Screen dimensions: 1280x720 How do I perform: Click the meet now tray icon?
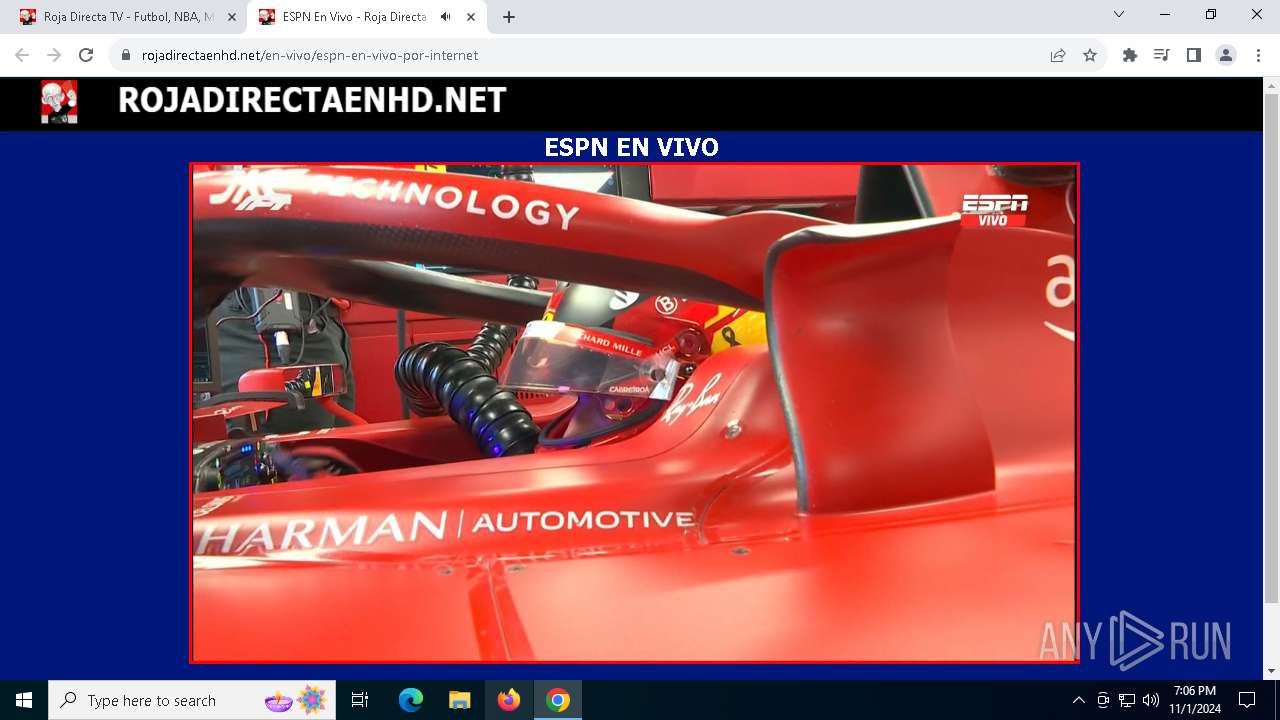tap(1103, 700)
